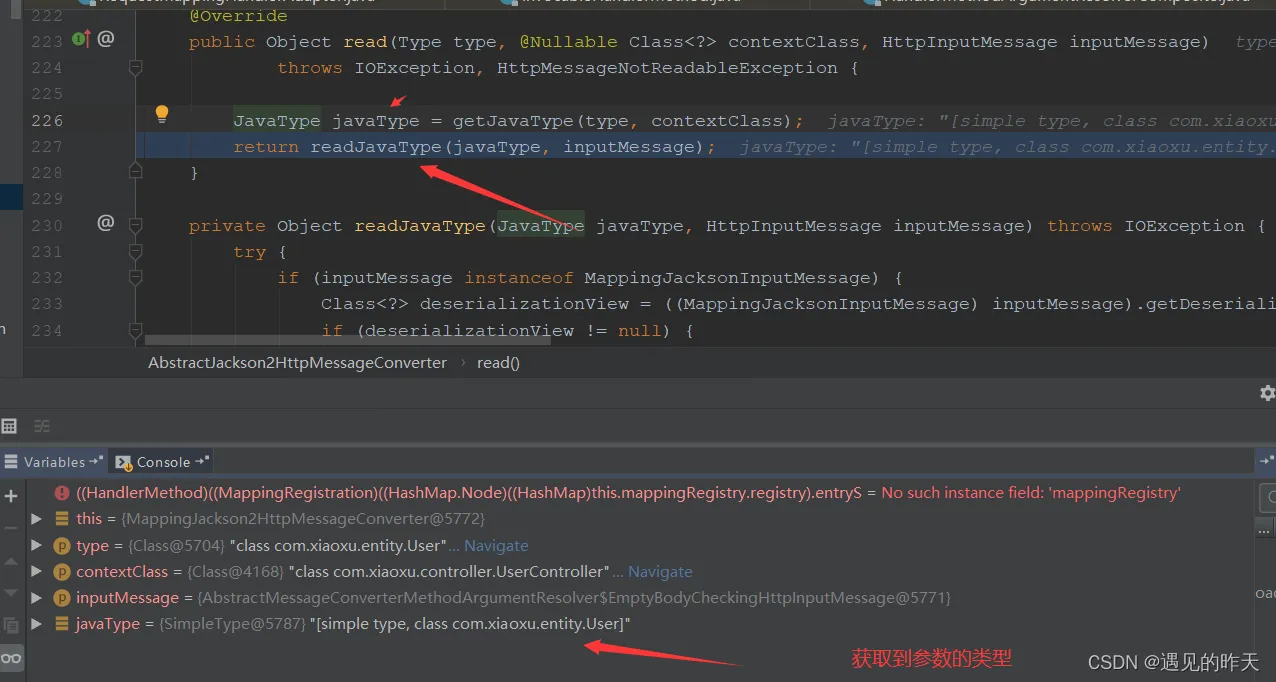Screen dimensions: 1276x682
Task: Click the parameter icon beside 'inputMessage'
Action: 62,598
